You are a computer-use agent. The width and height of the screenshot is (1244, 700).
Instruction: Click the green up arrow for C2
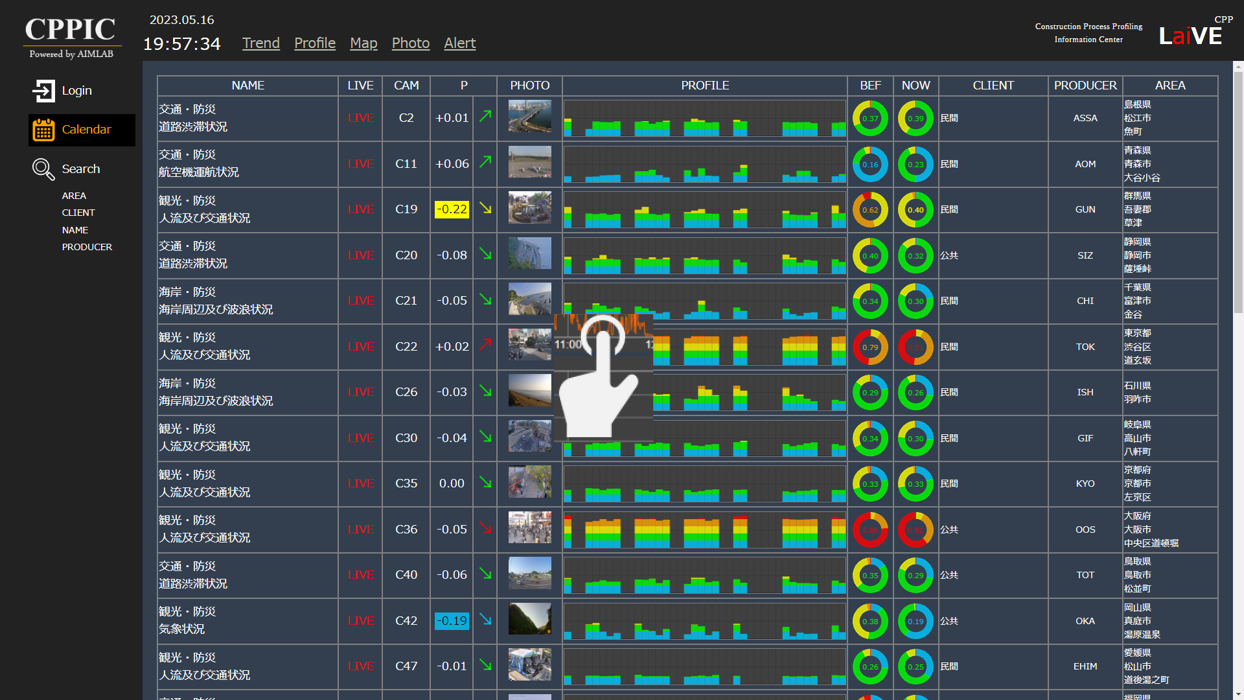pos(485,117)
